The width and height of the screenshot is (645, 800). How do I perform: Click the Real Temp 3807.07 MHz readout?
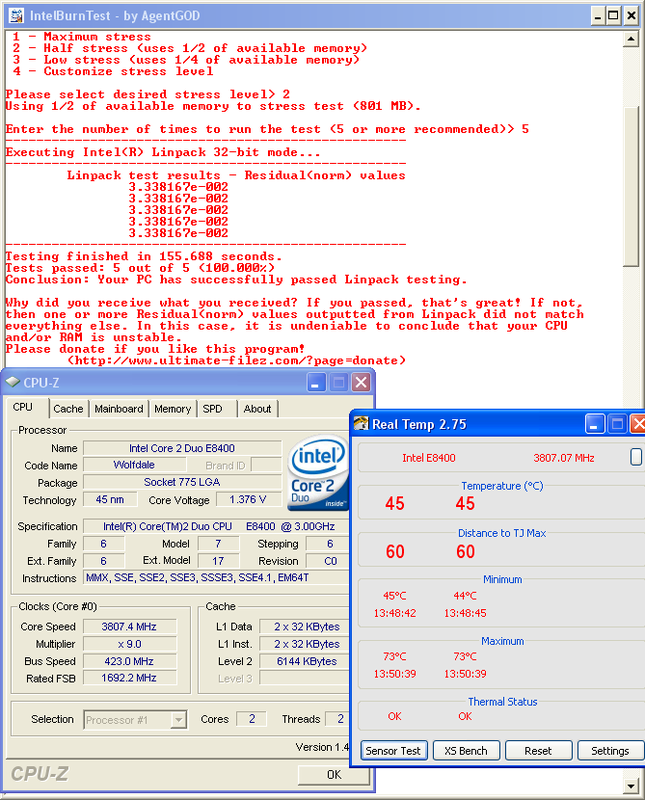click(x=564, y=458)
